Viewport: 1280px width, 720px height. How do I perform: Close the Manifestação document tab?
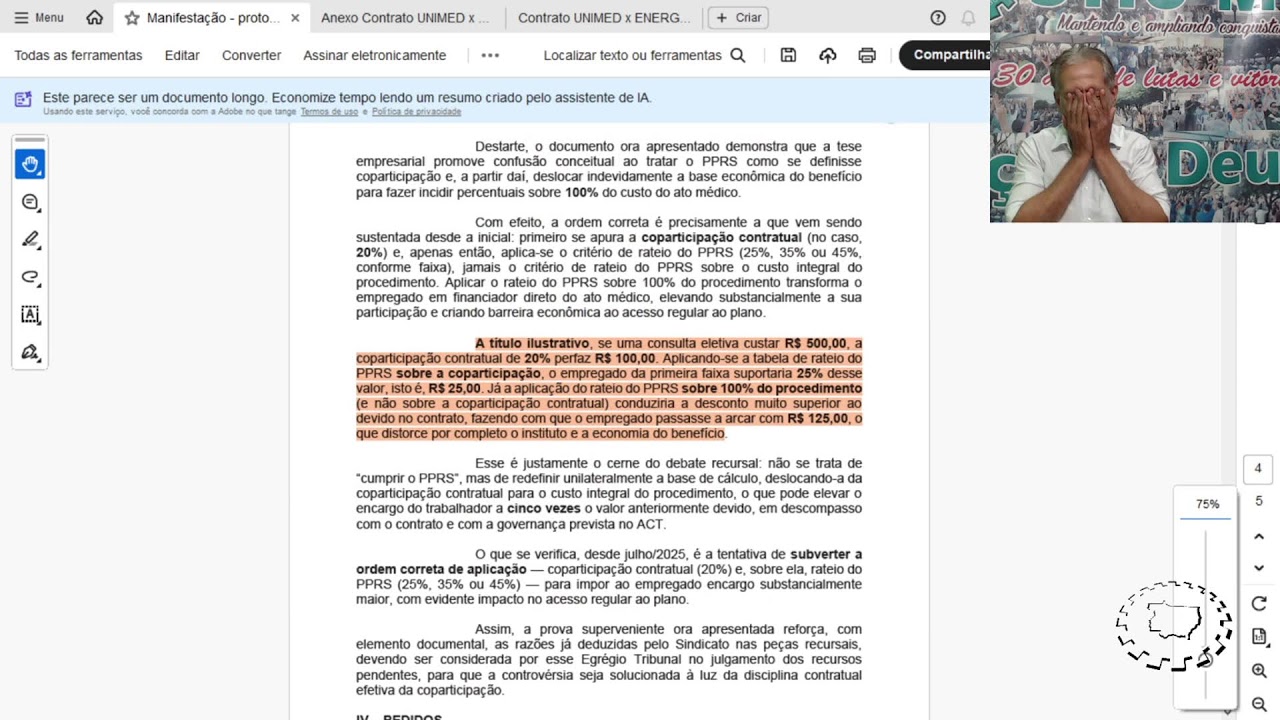pos(295,18)
